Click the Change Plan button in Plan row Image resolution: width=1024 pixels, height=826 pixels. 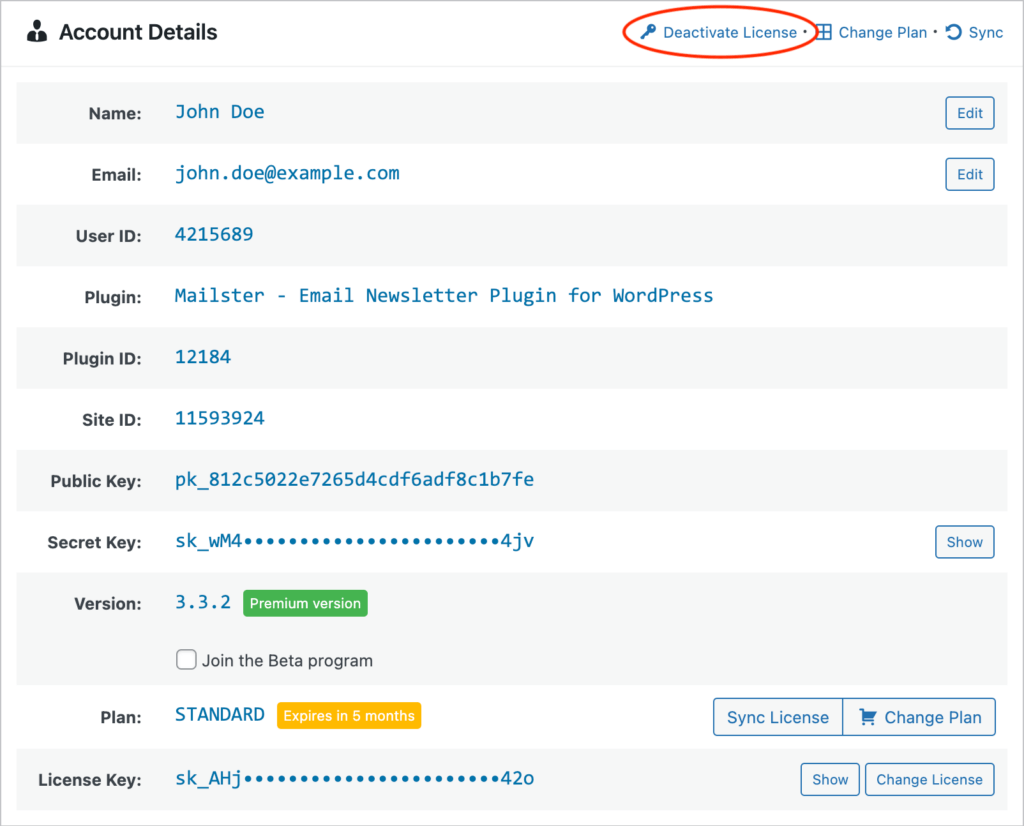(x=920, y=717)
